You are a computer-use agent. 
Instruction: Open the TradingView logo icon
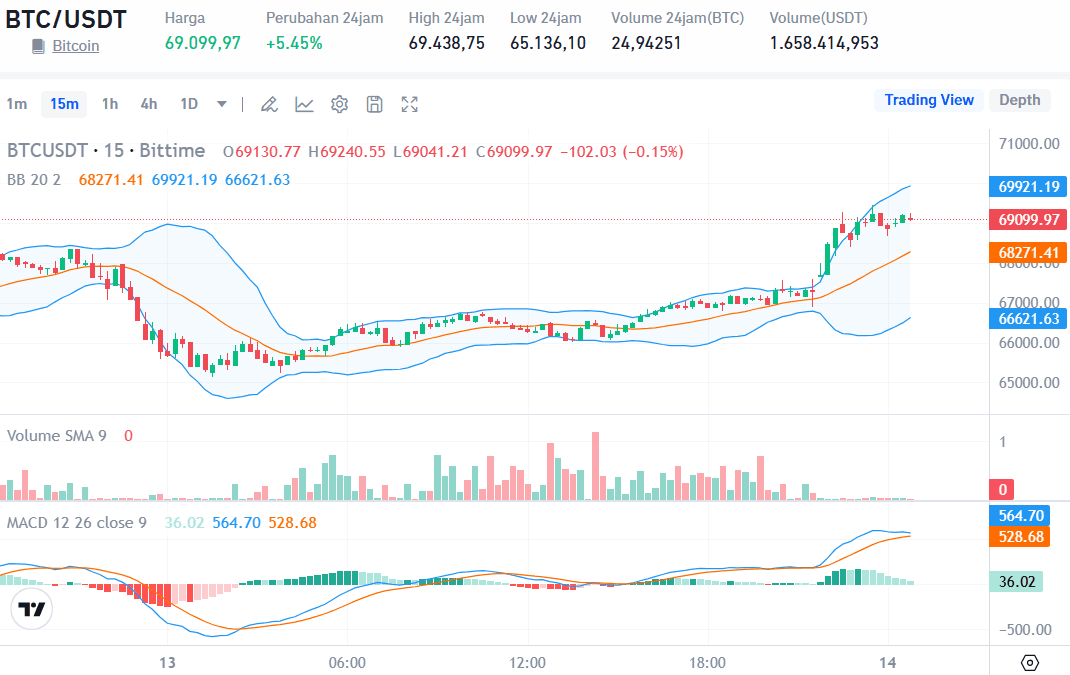(31, 609)
